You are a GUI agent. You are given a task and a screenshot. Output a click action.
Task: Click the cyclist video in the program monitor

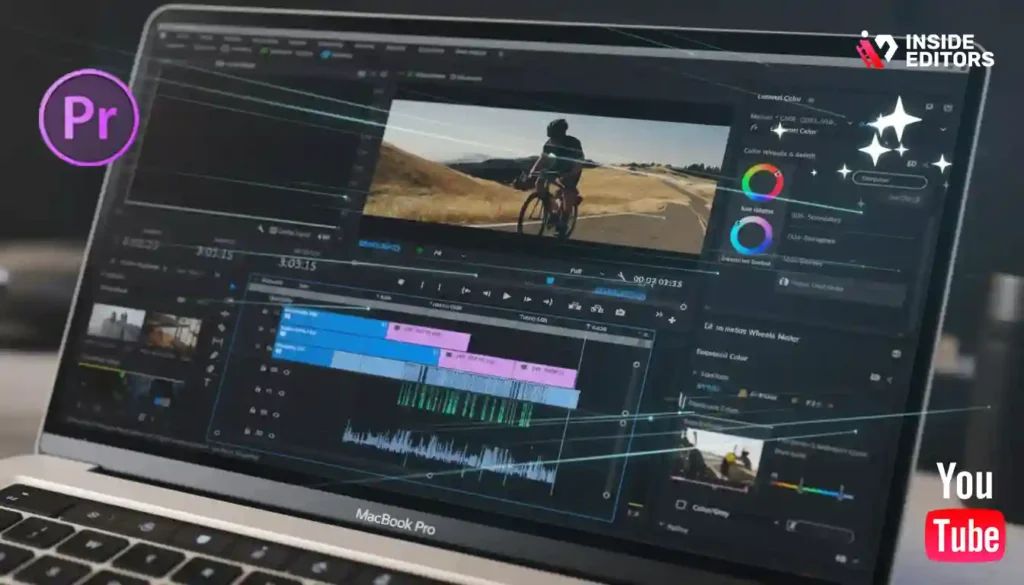click(546, 176)
